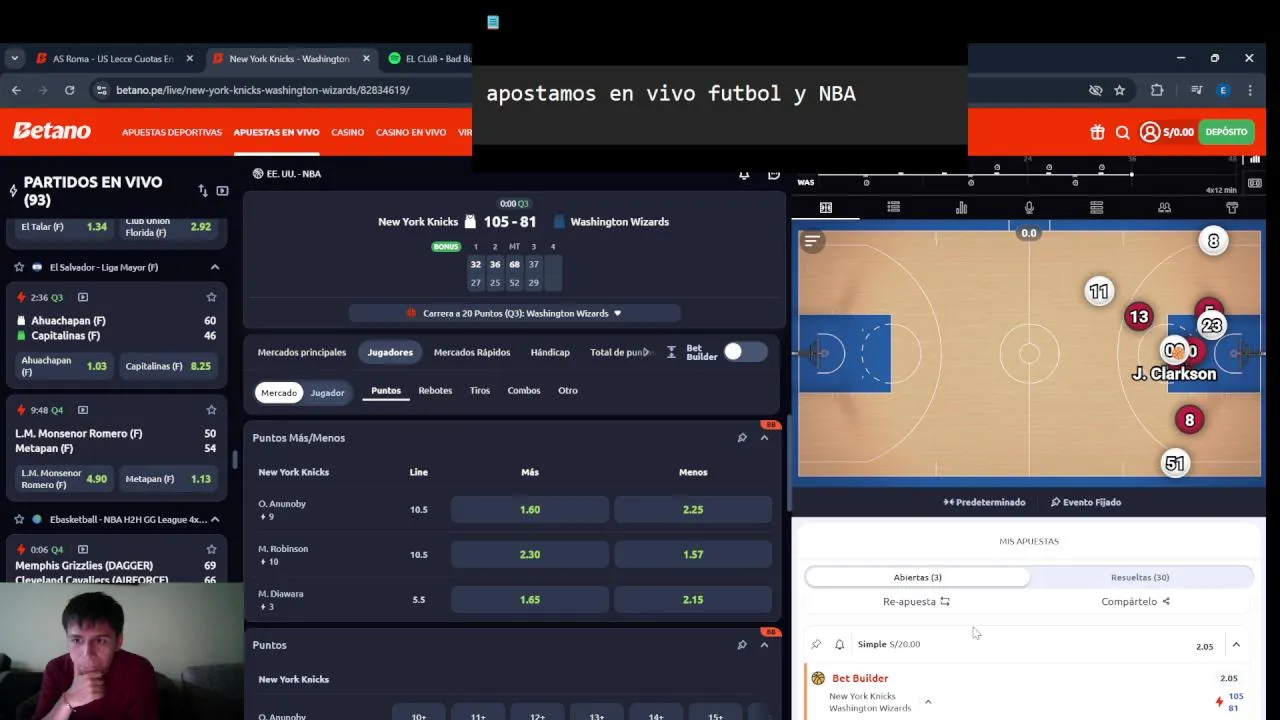
Task: Bet M. Robinson Menos at 1.57
Action: 693,554
